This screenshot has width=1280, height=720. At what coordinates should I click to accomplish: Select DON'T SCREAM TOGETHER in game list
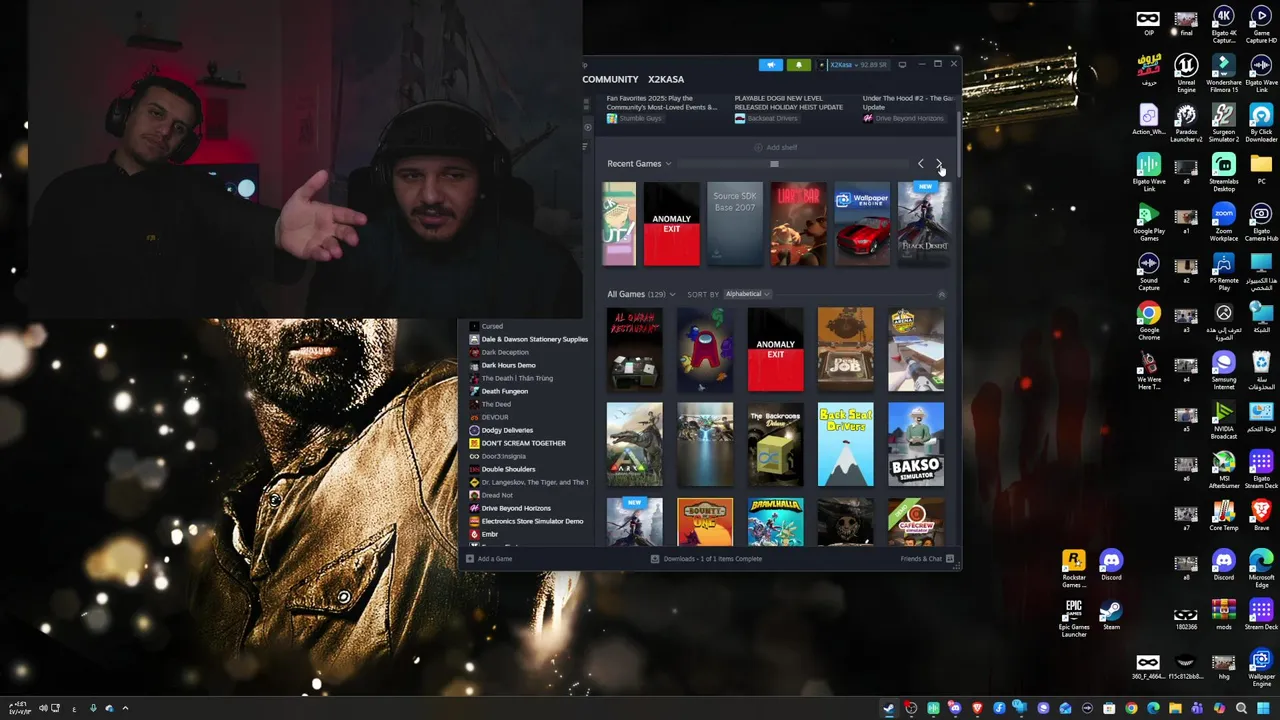coord(518,443)
